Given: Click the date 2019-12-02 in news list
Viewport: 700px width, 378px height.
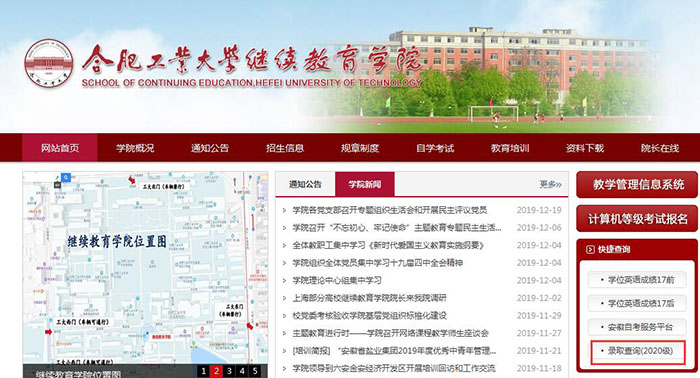Looking at the screenshot, I should [x=539, y=298].
